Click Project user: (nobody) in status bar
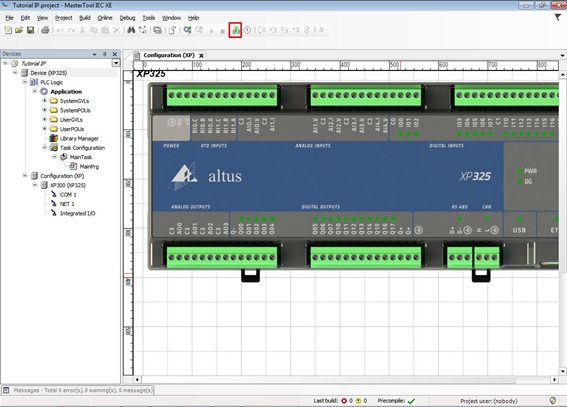The image size is (567, 407). (x=489, y=401)
